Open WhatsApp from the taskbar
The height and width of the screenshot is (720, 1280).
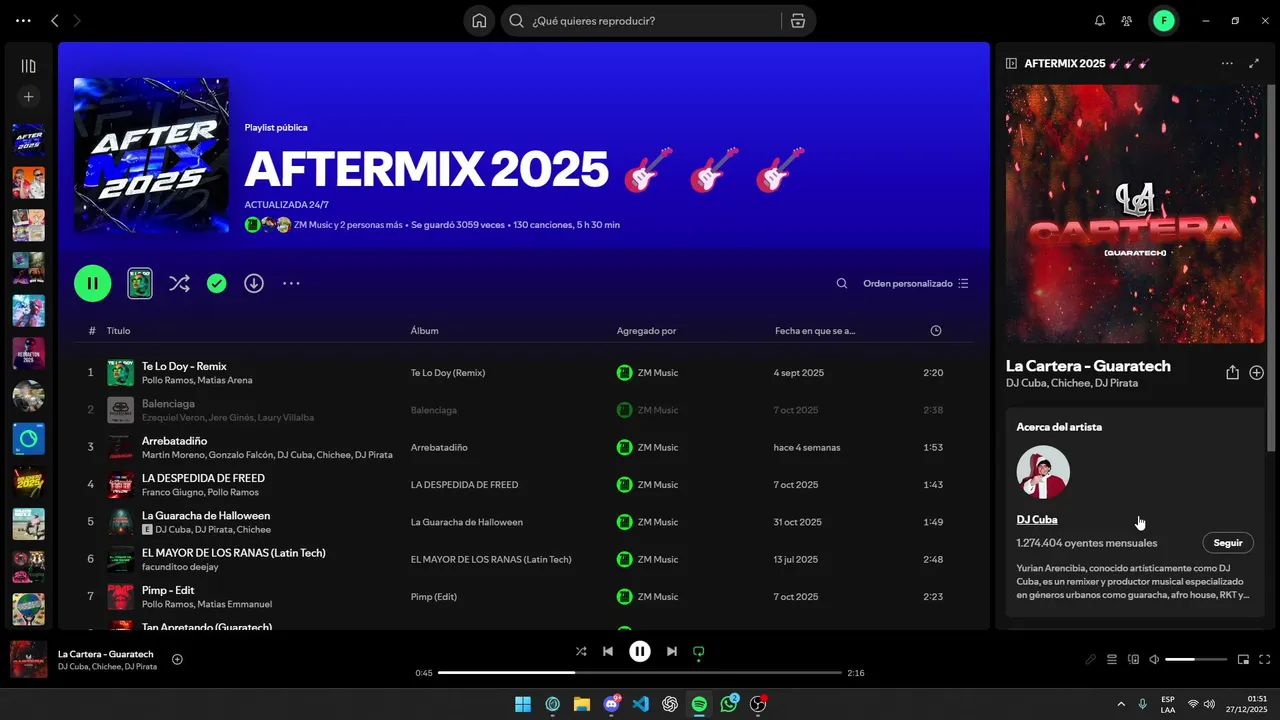(729, 704)
